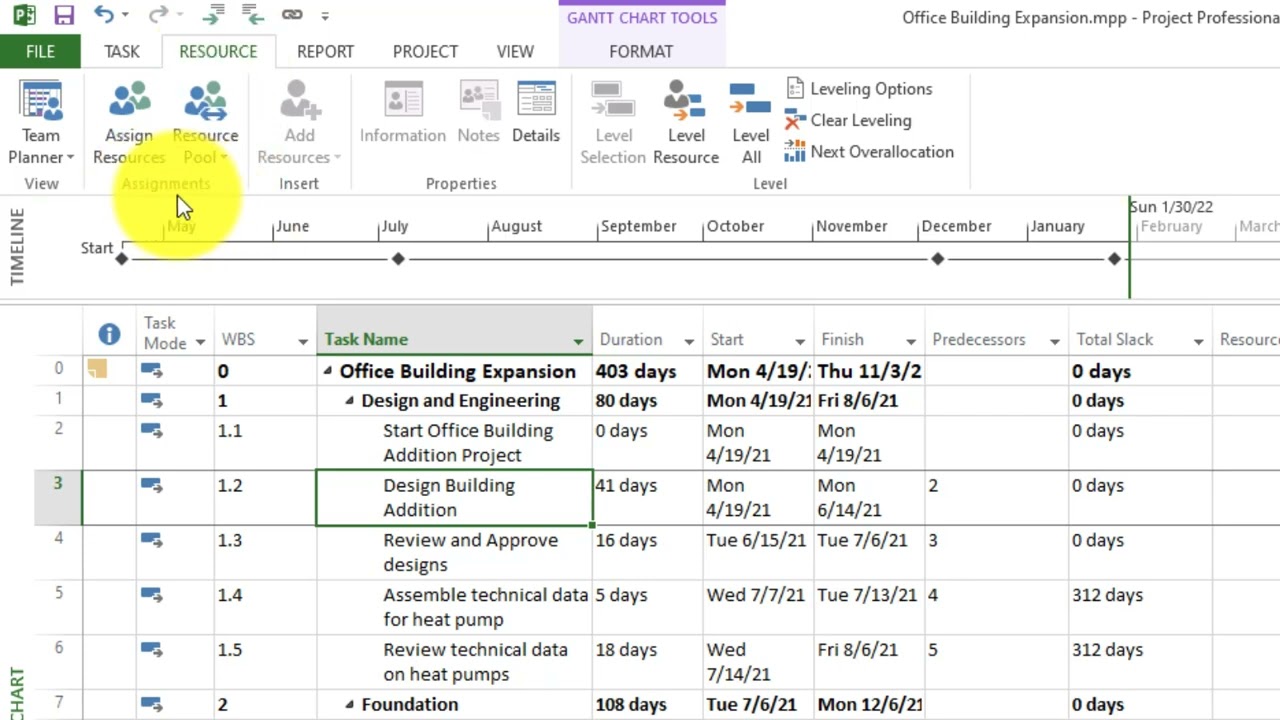Screen dimensions: 1280x720
Task: Switch to the VIEW tab
Action: click(x=515, y=51)
